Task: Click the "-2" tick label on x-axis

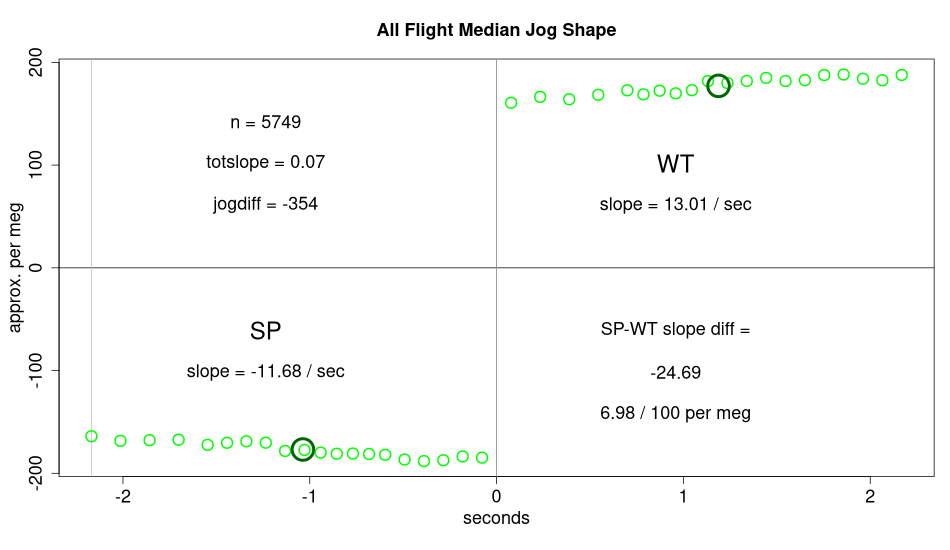Action: [123, 497]
